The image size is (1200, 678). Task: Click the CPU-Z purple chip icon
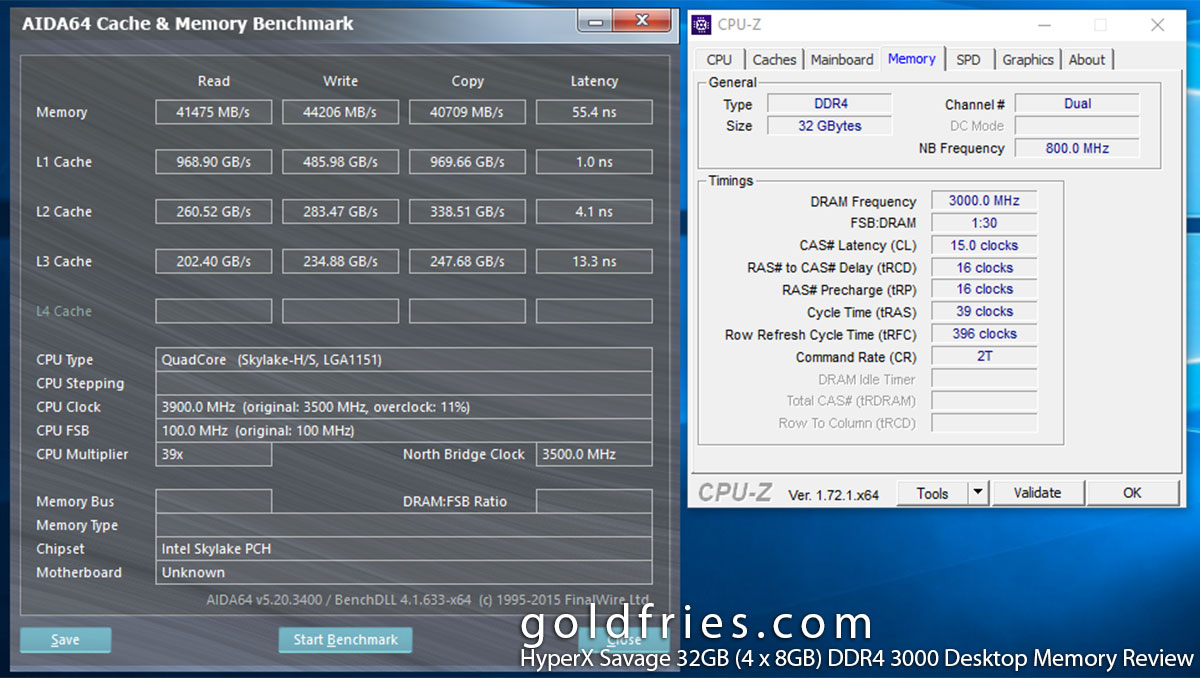pos(702,25)
